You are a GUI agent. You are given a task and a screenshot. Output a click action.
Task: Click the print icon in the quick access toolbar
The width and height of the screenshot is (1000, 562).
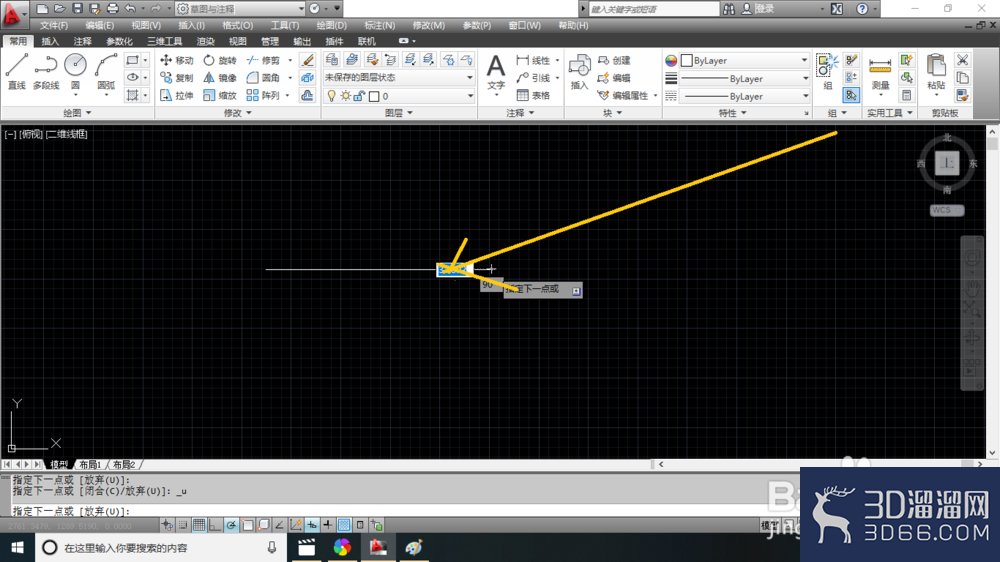point(112,9)
